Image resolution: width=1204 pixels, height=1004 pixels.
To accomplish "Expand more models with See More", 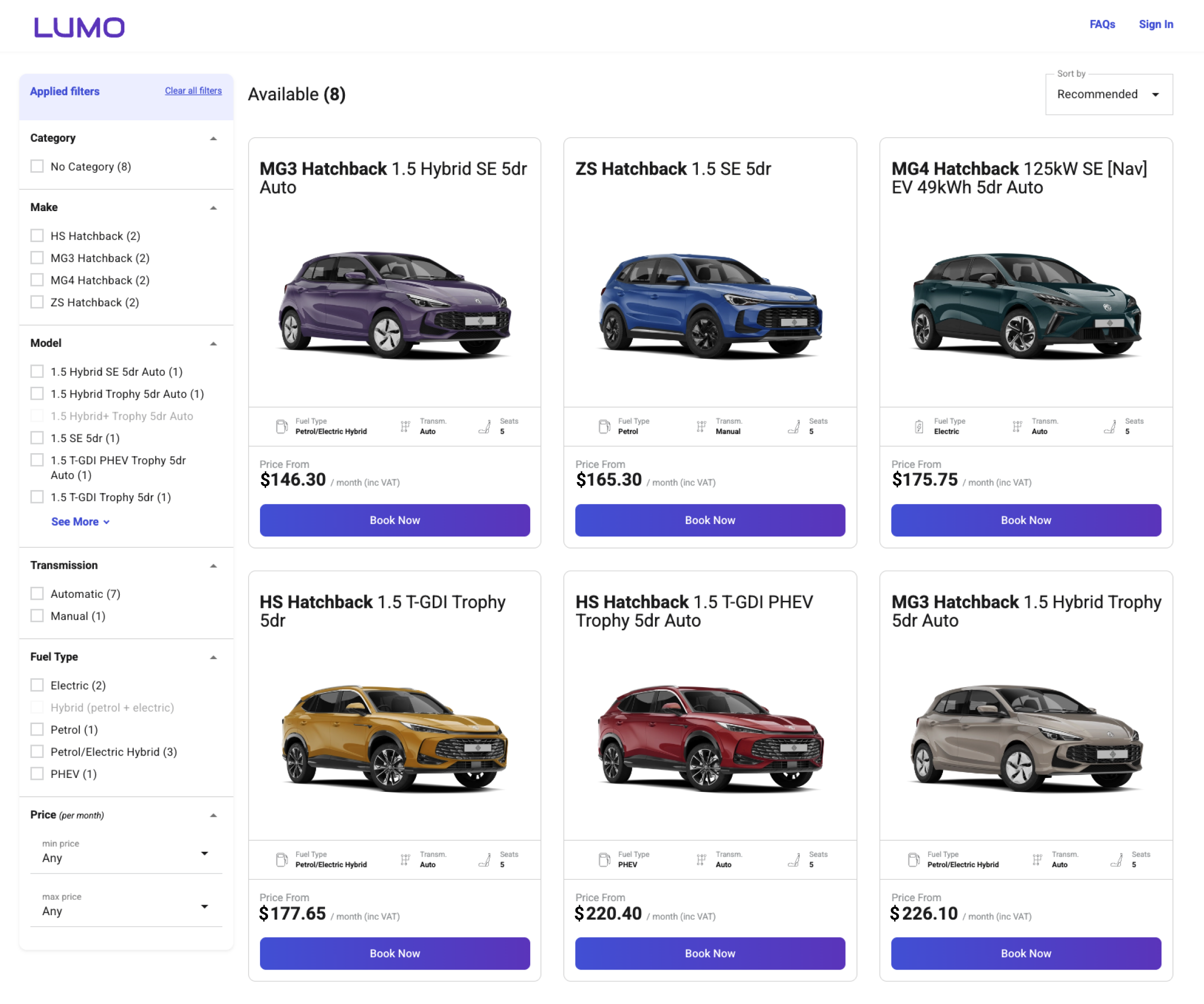I will pos(80,521).
